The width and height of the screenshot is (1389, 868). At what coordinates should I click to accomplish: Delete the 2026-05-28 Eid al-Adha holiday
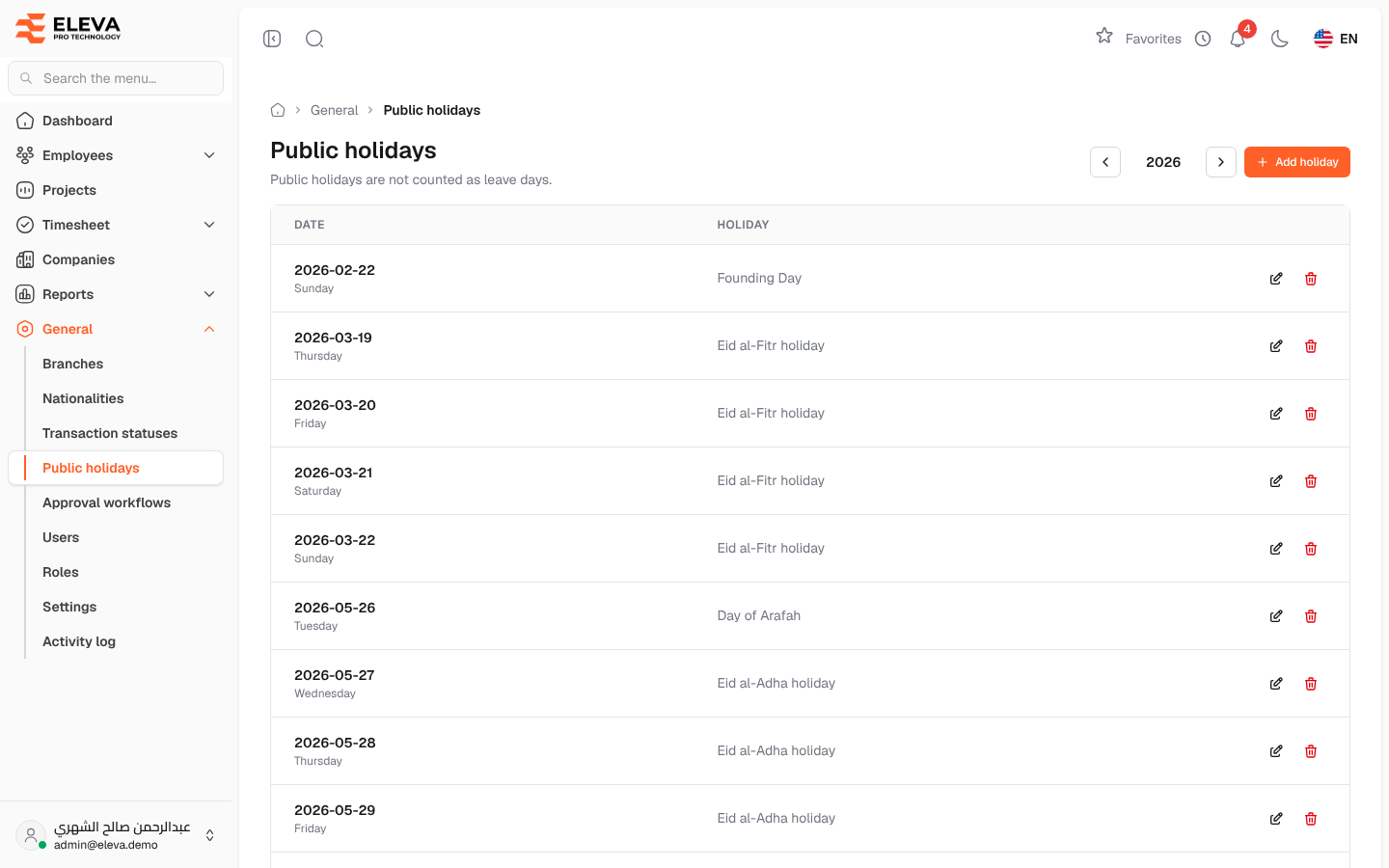click(1311, 751)
